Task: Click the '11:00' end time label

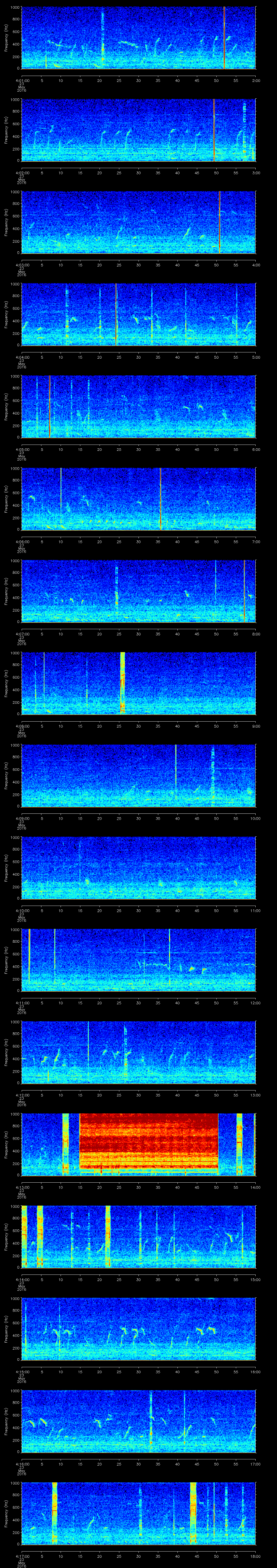Action: [x=256, y=910]
